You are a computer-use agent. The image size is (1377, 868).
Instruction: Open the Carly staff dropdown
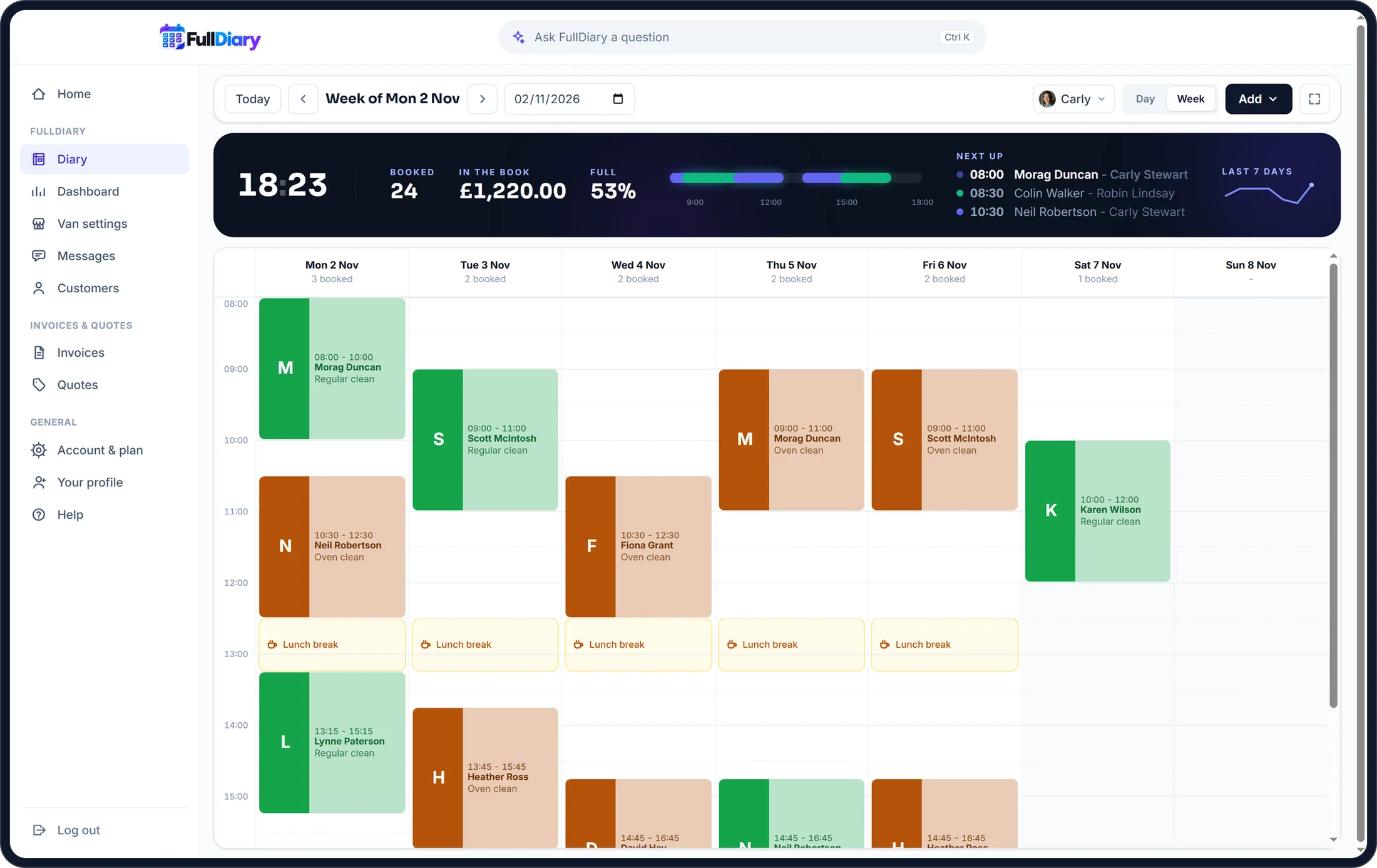(1073, 99)
